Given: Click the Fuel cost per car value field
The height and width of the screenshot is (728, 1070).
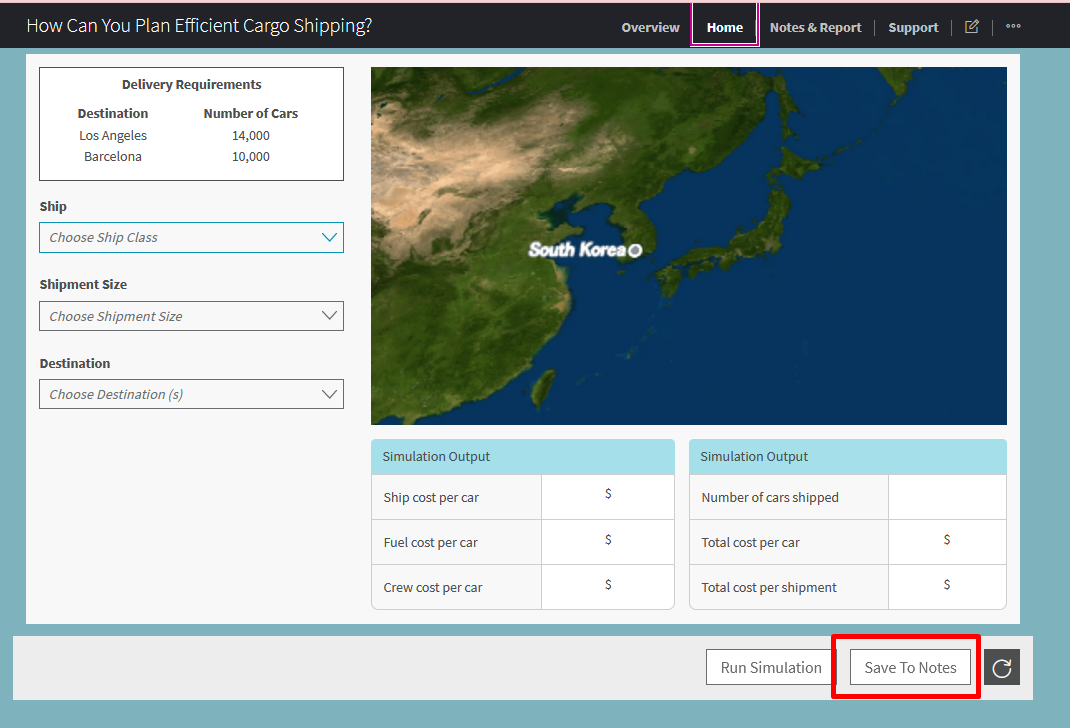Looking at the screenshot, I should tap(607, 539).
